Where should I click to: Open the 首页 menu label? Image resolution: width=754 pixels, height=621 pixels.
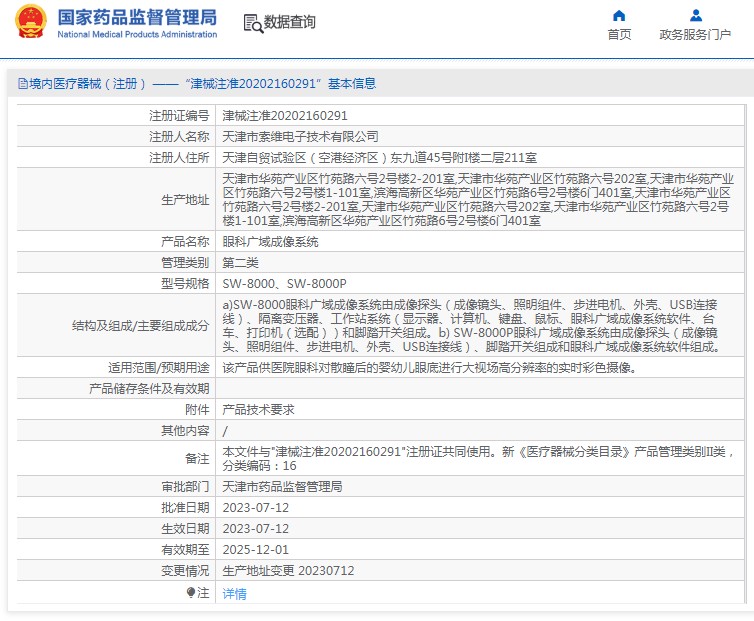click(619, 35)
